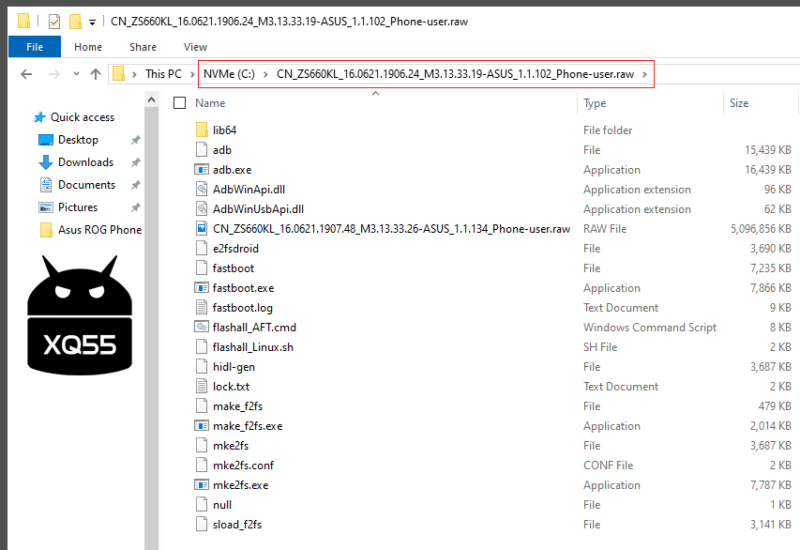The height and width of the screenshot is (550, 800).
Task: Expand the chevron after NVMe (C:)
Action: pos(265,74)
